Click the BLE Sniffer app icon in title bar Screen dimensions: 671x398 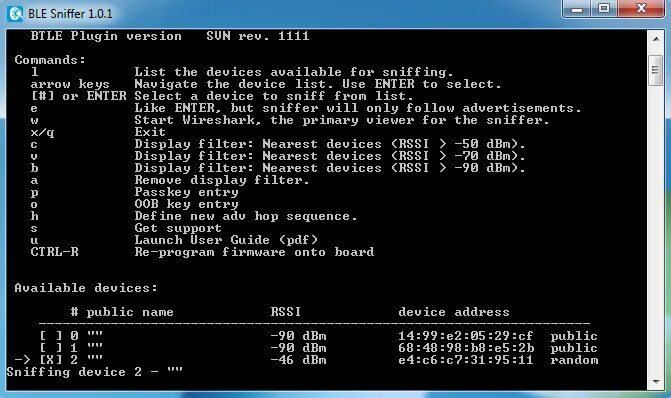click(15, 13)
